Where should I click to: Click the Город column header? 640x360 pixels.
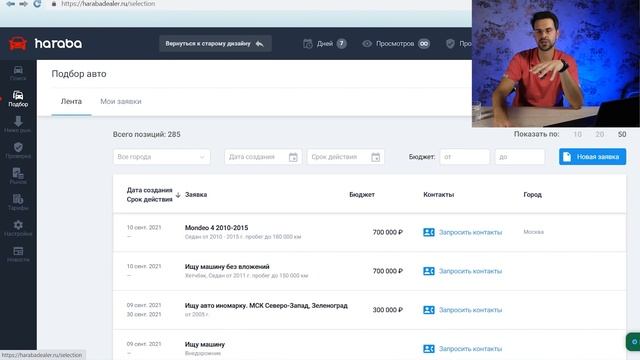pos(532,195)
